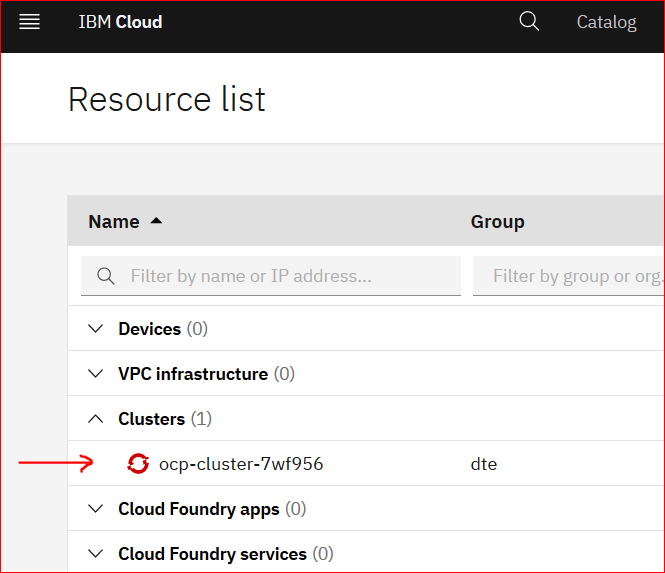Click the Clusters (1) label
665x573 pixels.
point(165,419)
